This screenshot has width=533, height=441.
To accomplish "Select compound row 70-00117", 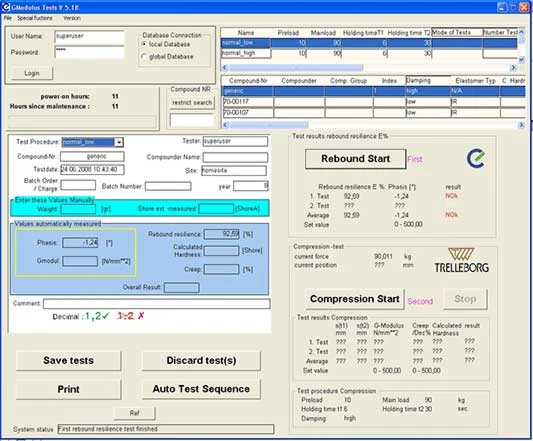I will coord(374,102).
